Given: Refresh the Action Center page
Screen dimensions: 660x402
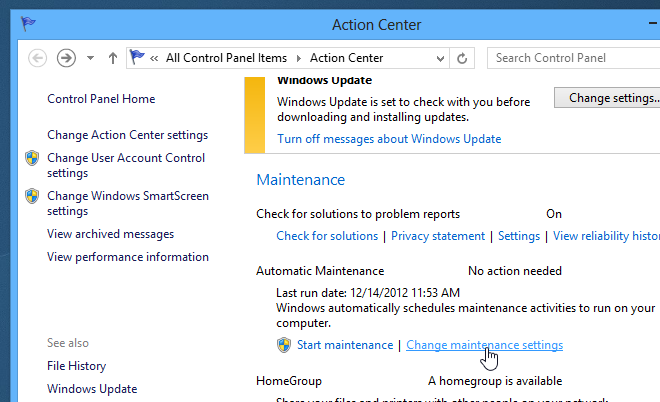Looking at the screenshot, I should click(462, 58).
